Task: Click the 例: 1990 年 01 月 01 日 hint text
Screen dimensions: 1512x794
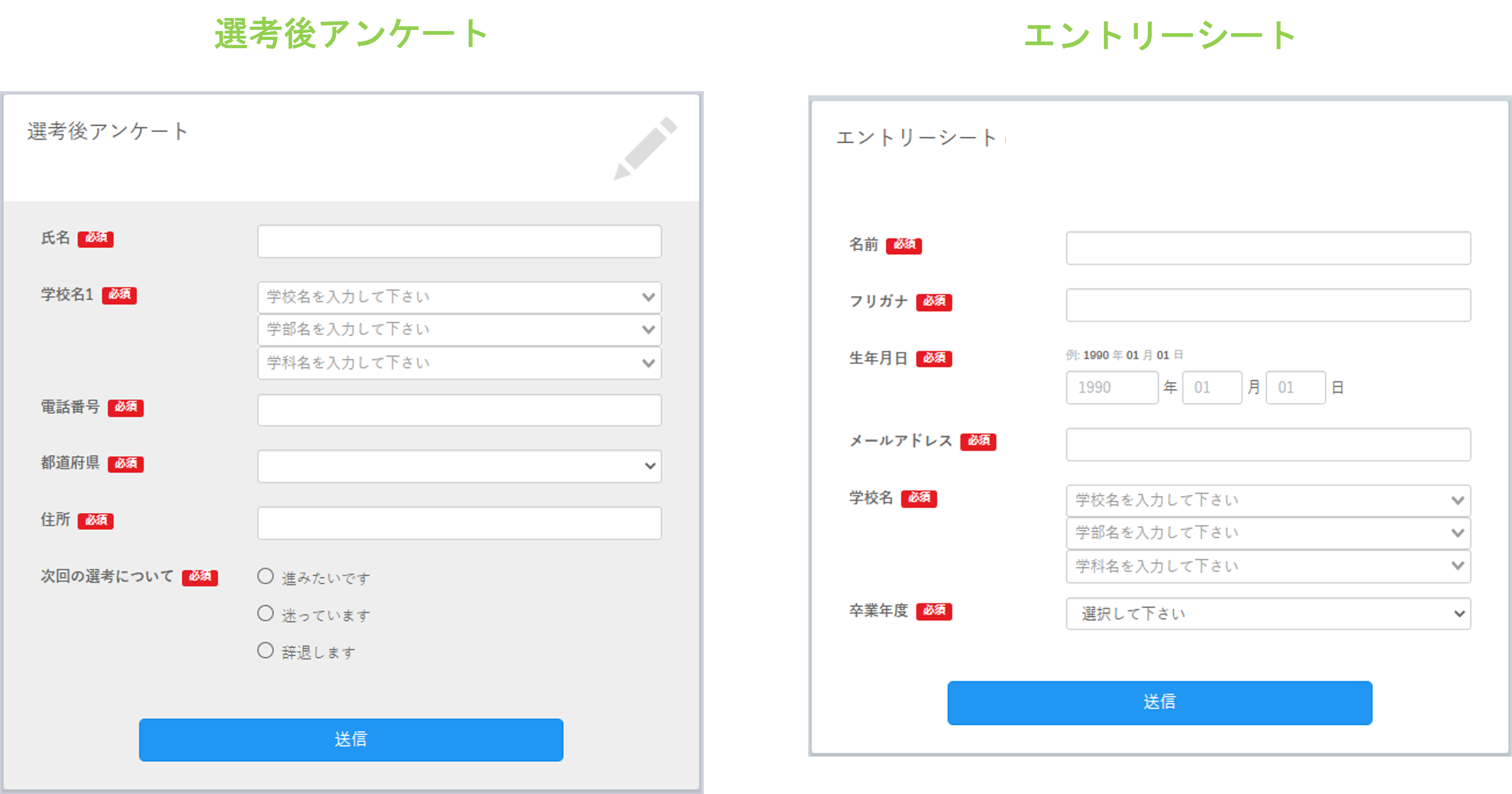Action: tap(1124, 355)
